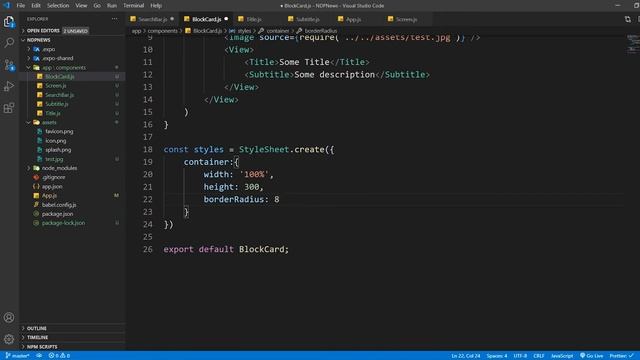Click Ln 22, Col 24 in status bar

pos(466,356)
